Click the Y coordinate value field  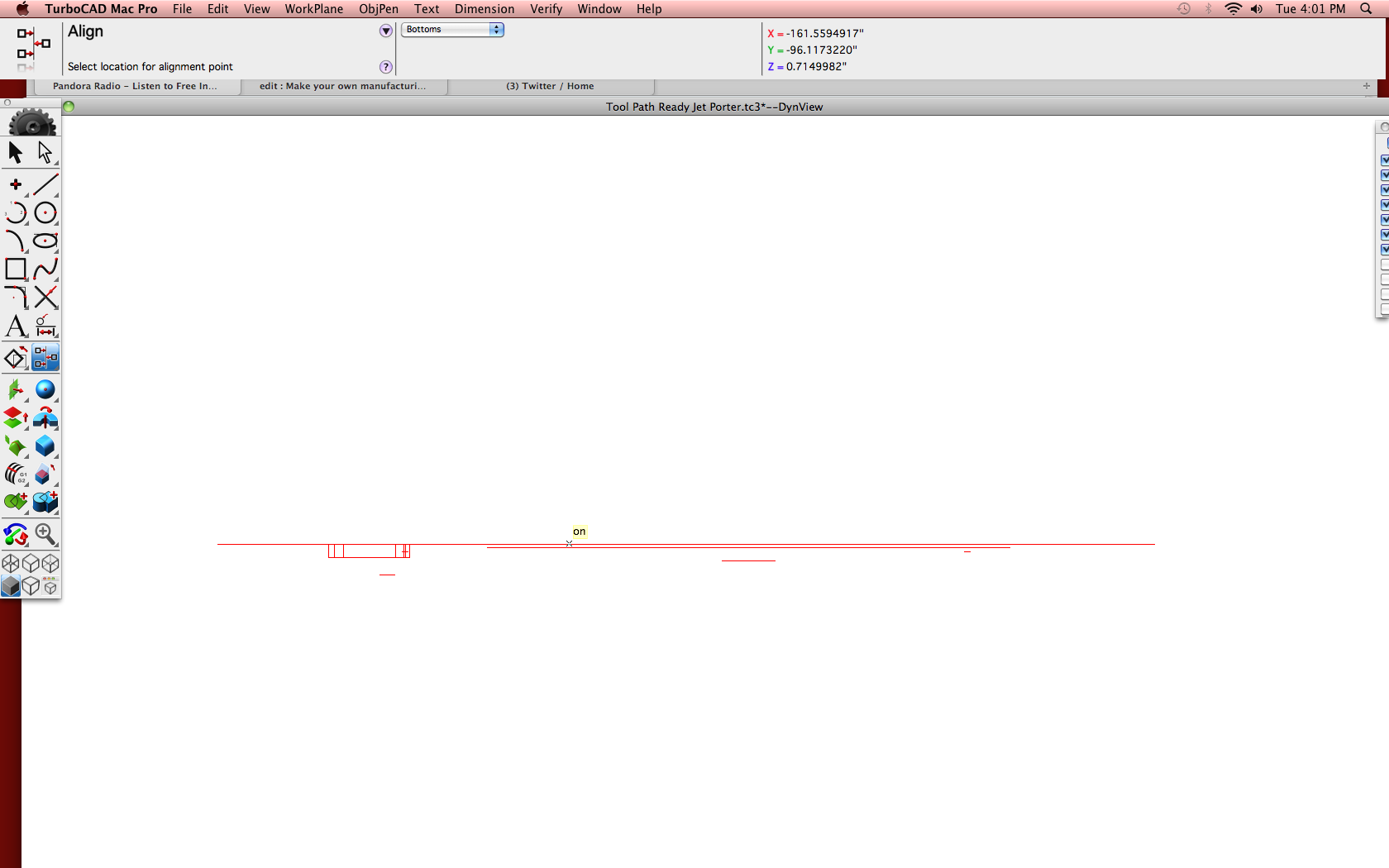(x=822, y=50)
